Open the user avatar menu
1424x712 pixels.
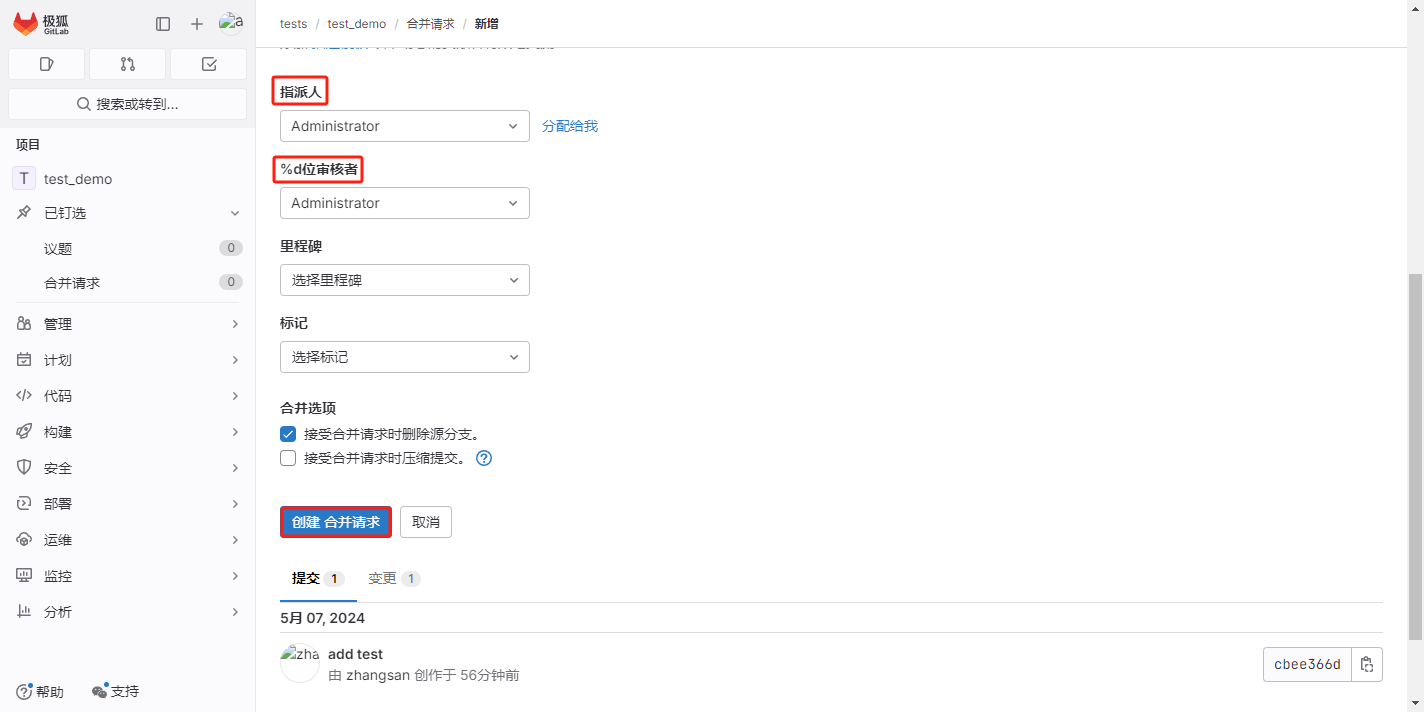coord(231,24)
